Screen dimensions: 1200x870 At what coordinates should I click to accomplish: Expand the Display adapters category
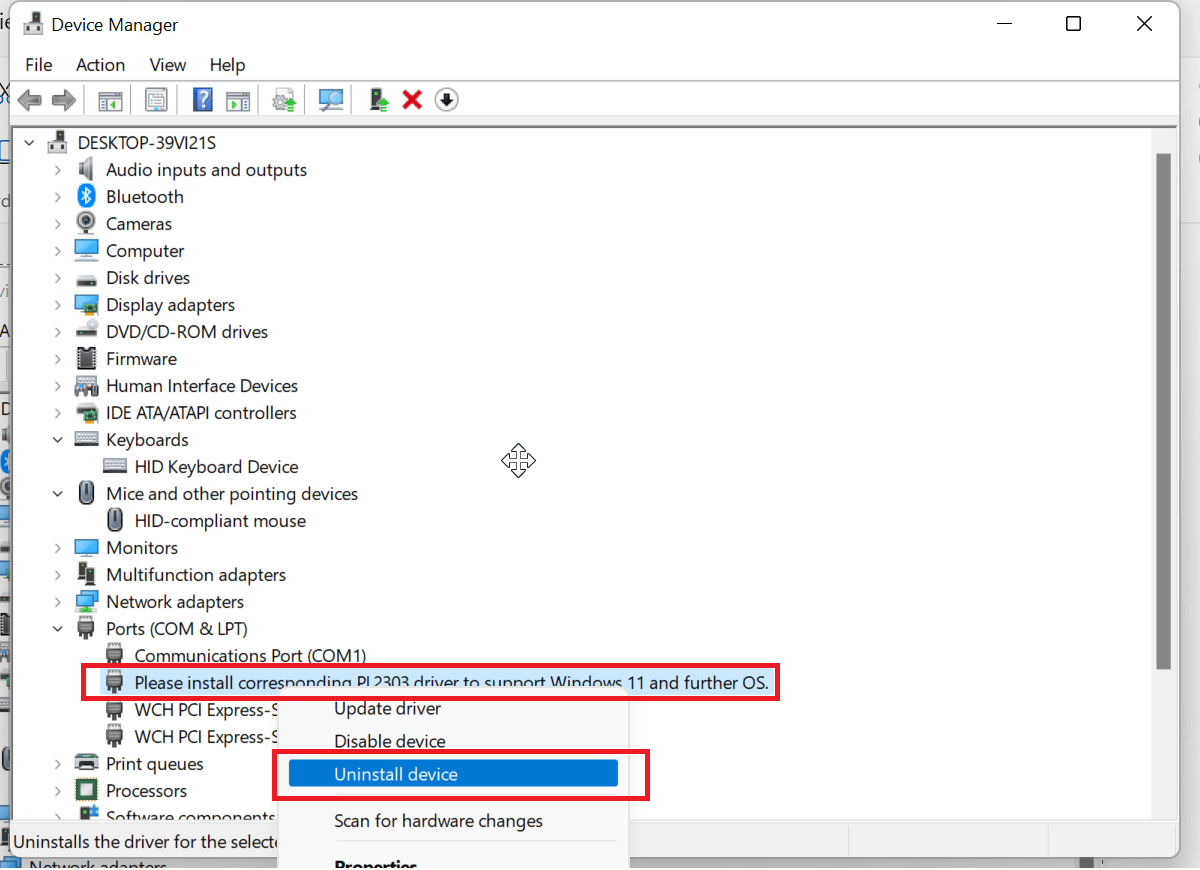[x=58, y=304]
